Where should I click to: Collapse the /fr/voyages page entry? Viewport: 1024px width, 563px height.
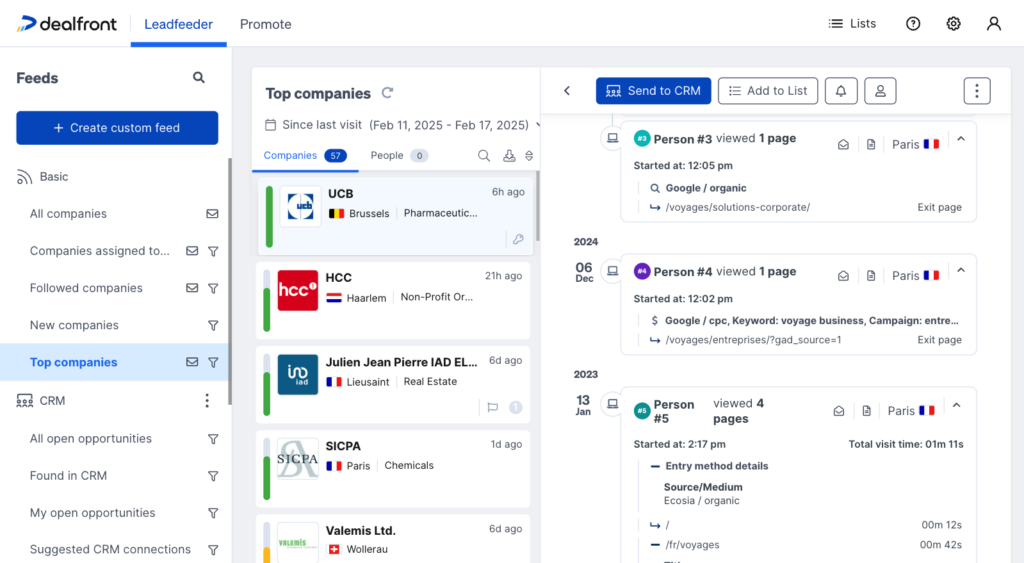[x=655, y=545]
